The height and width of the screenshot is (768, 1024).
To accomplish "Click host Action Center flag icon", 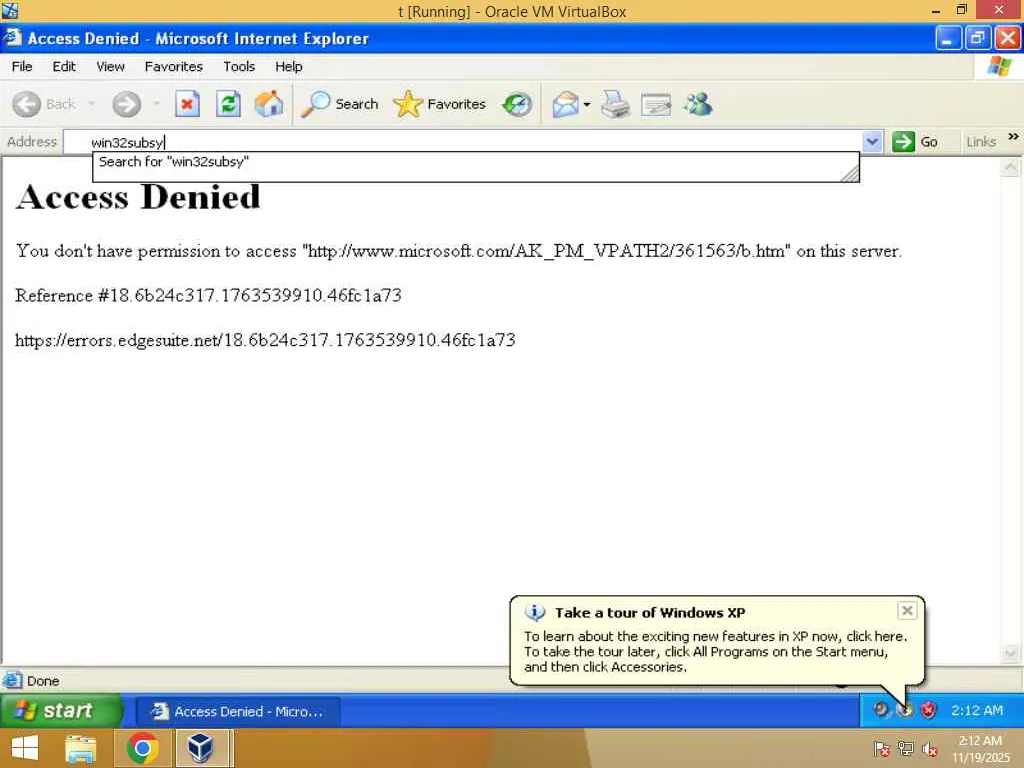I will (882, 749).
